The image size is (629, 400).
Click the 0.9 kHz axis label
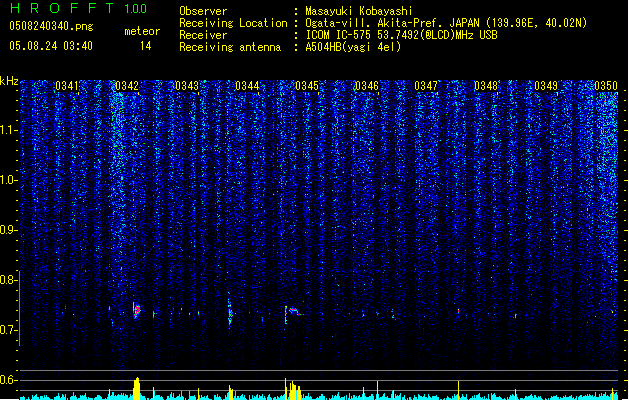(9, 230)
